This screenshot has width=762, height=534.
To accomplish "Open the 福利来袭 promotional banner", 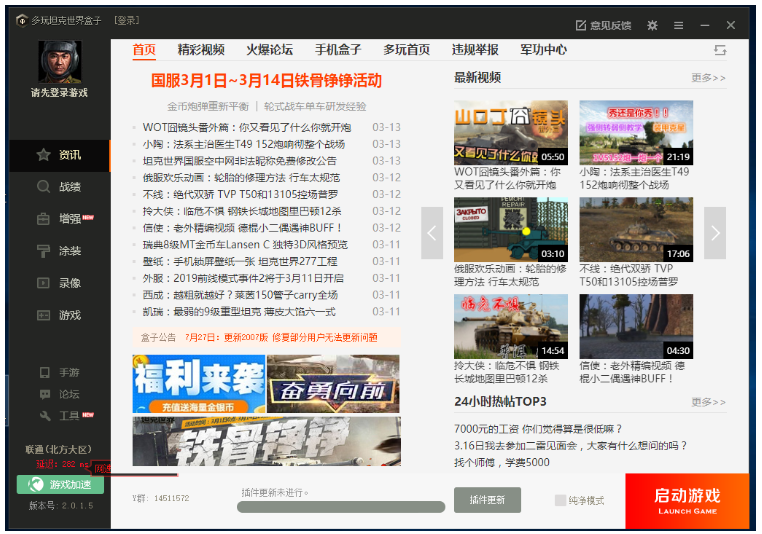I will pos(198,384).
